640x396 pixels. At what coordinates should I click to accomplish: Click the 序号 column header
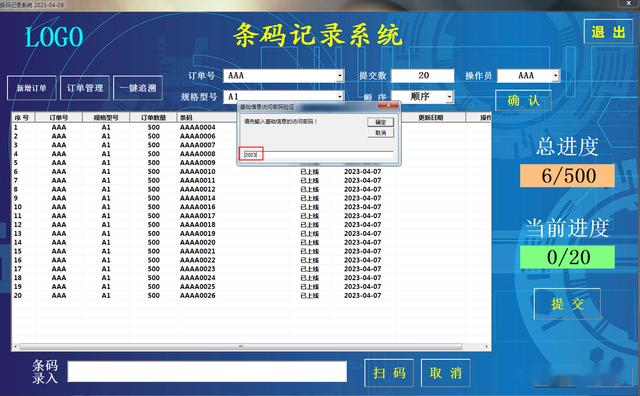[24, 118]
